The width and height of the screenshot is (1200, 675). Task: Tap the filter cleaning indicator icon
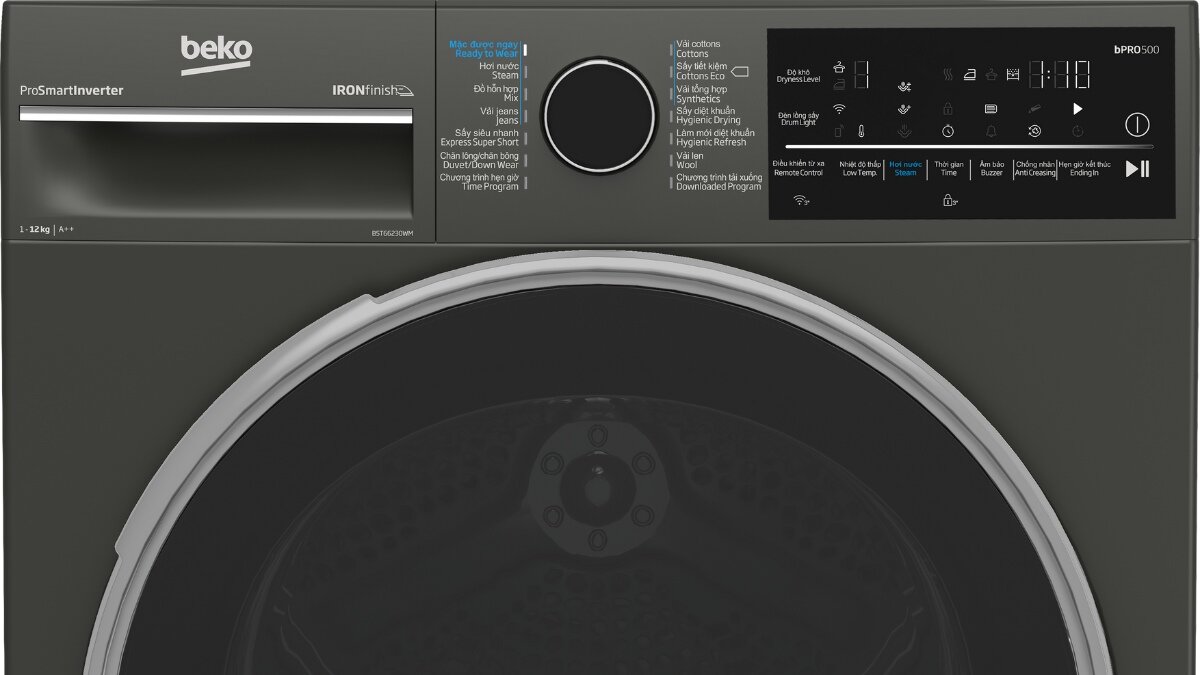click(x=990, y=109)
